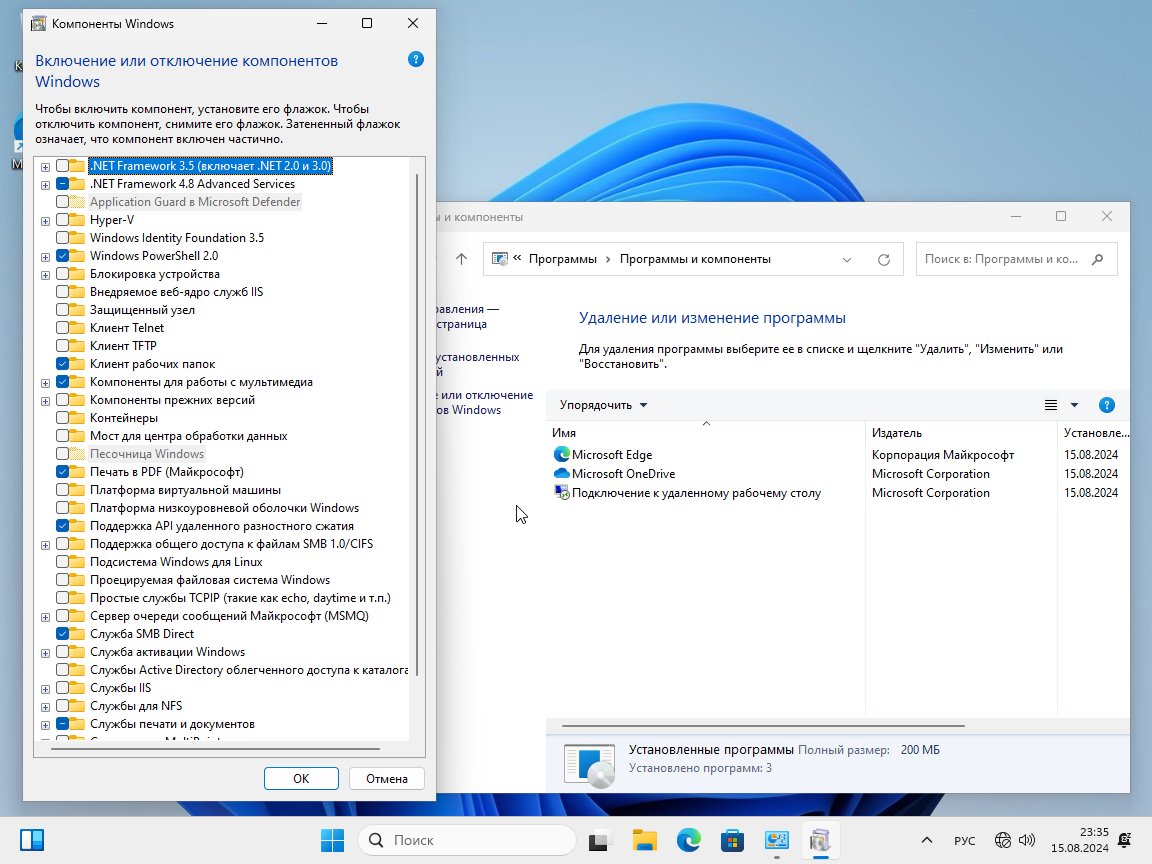1152x864 pixels.
Task: Enable the Telnet client (Клиент Telnet) checkbox
Action: 63,328
